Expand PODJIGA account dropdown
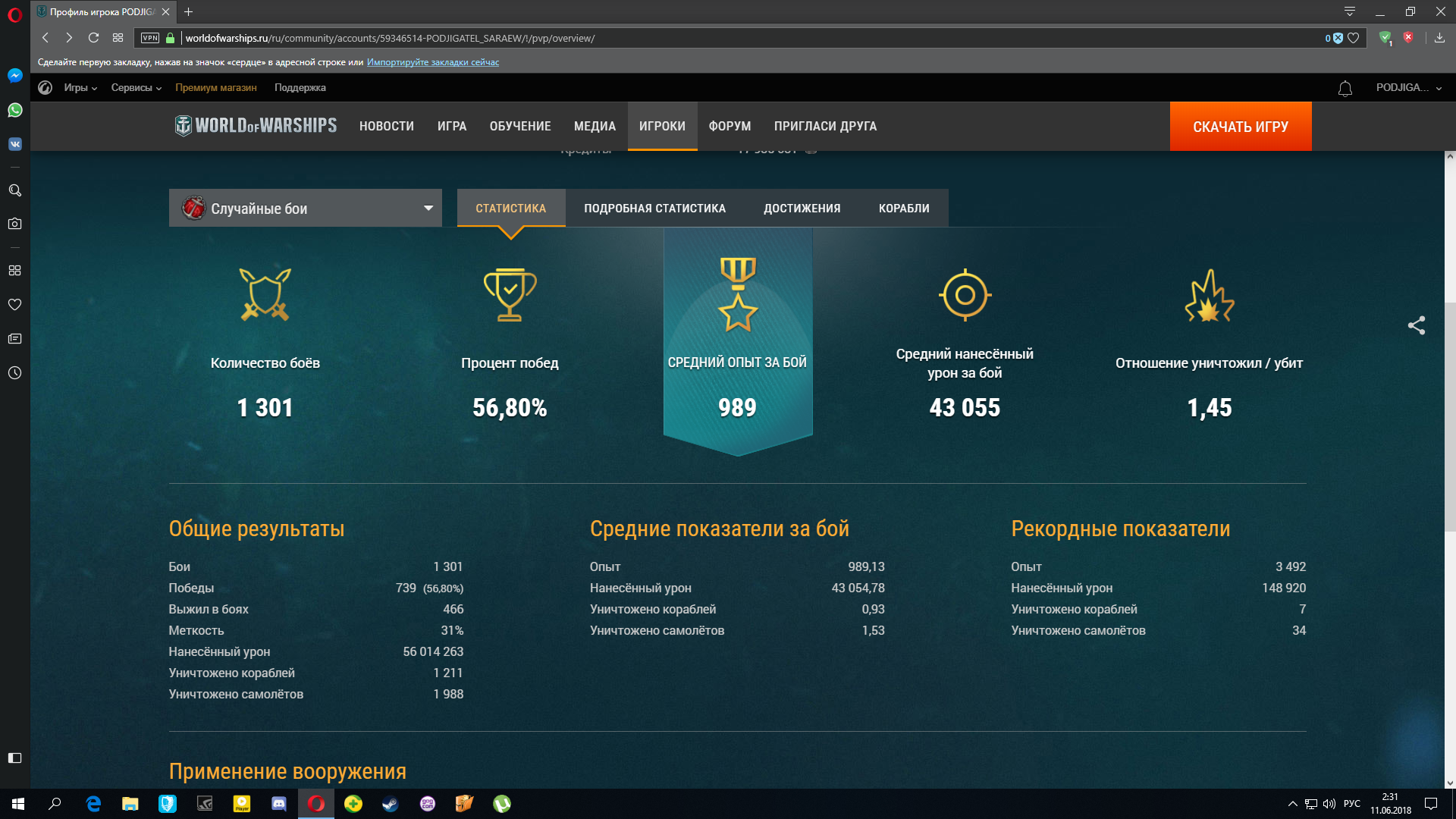The width and height of the screenshot is (1456, 819). 1409,88
